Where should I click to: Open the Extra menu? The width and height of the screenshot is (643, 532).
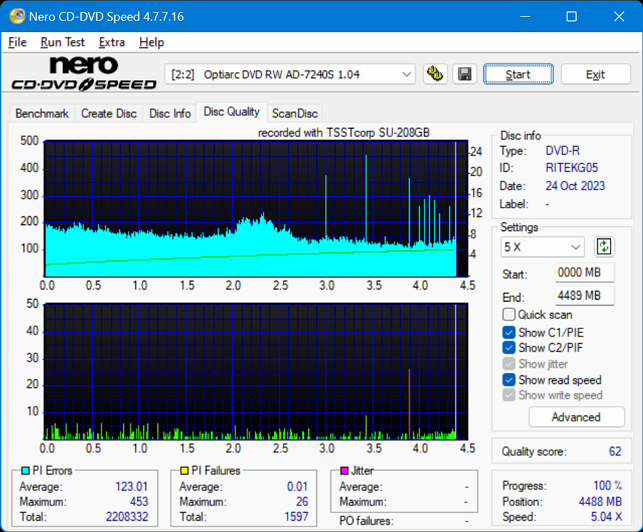[x=112, y=42]
